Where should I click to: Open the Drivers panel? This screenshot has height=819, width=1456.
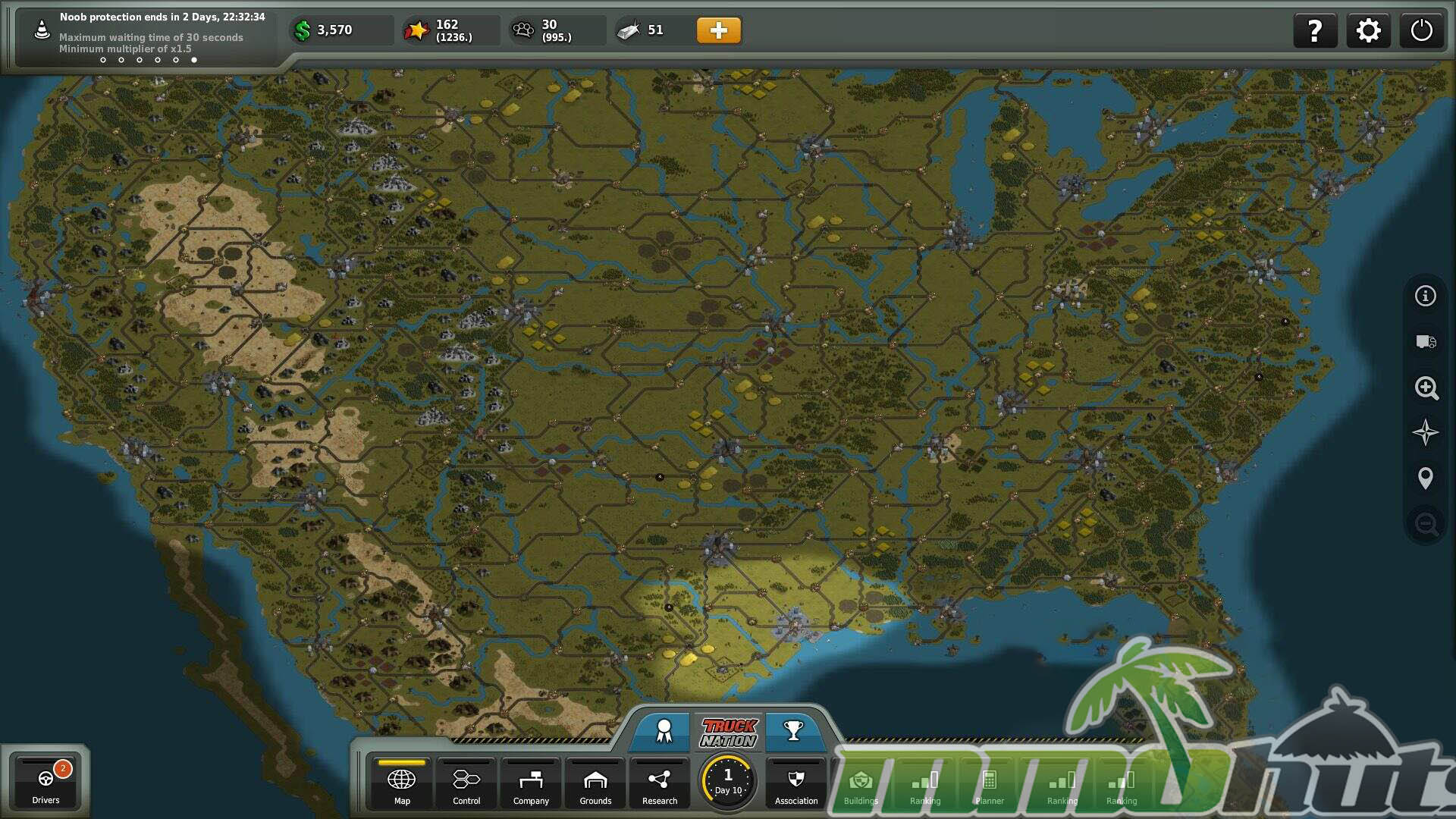45,783
